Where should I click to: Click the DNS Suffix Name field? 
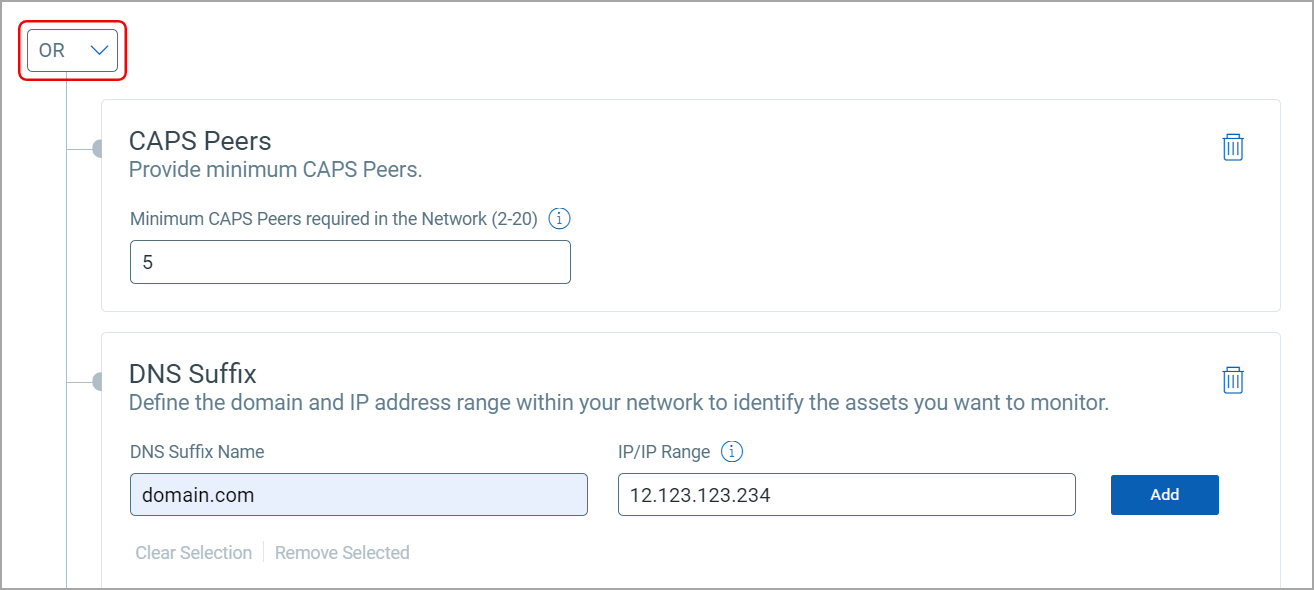point(358,494)
